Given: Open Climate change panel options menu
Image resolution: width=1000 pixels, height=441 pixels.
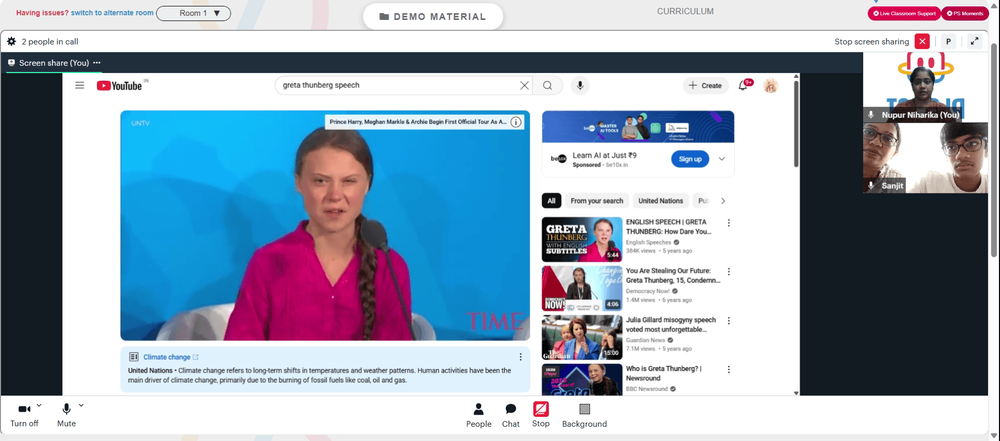Looking at the screenshot, I should point(520,357).
